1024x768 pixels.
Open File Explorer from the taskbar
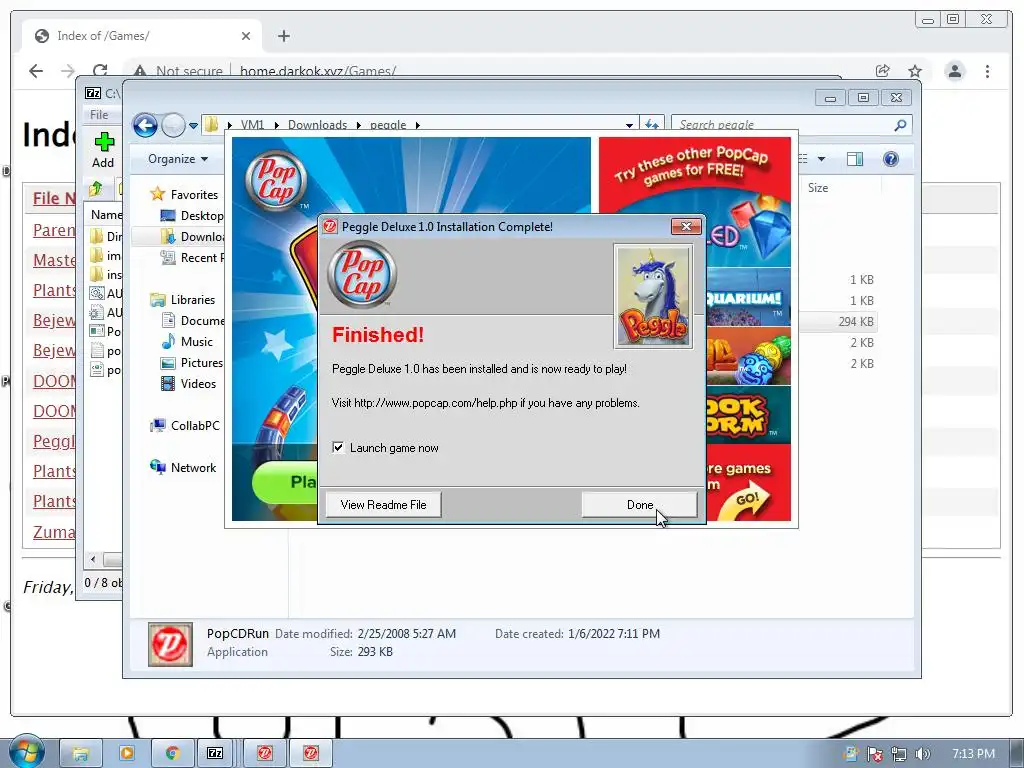coord(81,754)
